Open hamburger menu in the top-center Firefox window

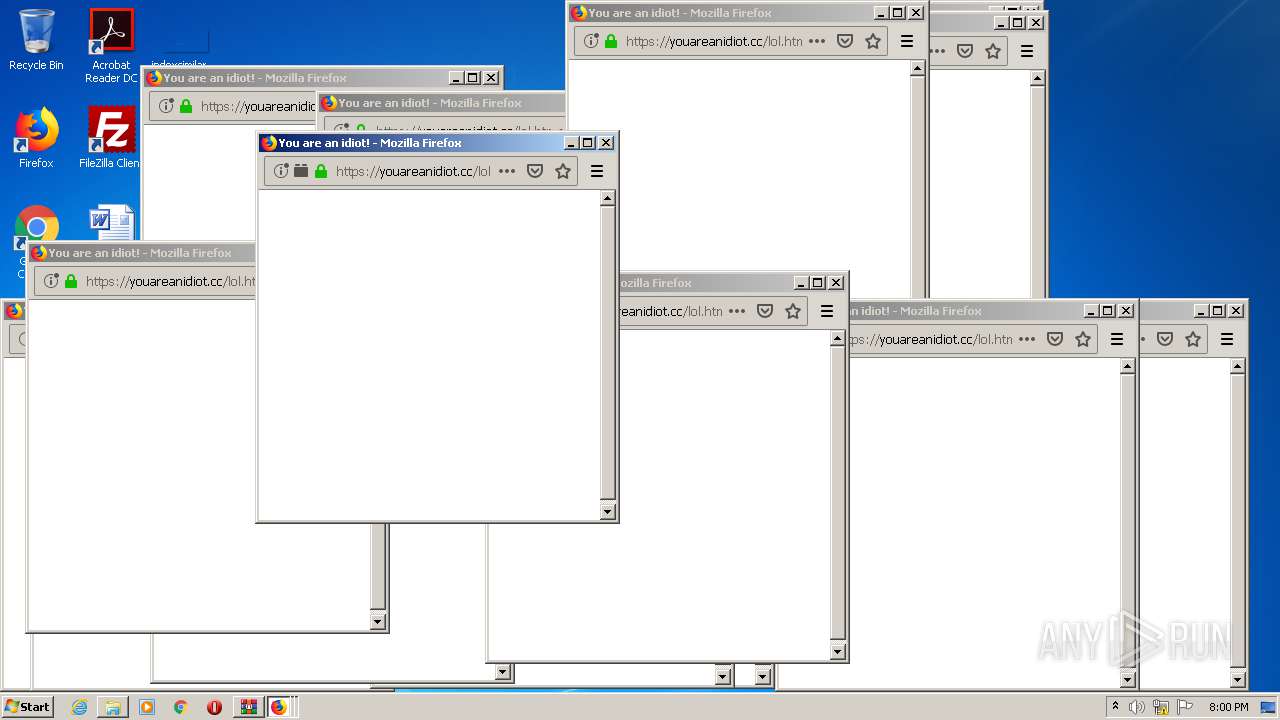click(x=907, y=41)
